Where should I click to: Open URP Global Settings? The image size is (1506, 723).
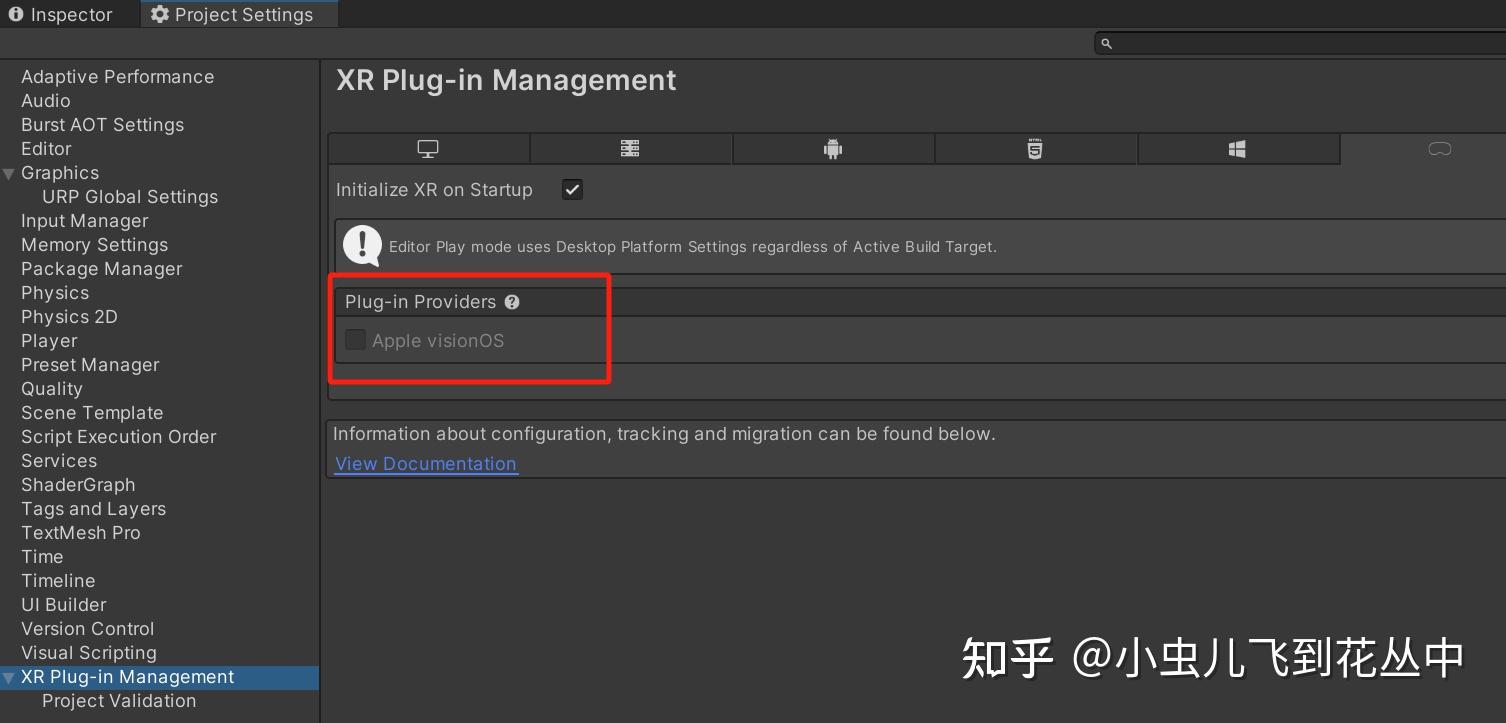click(x=130, y=197)
